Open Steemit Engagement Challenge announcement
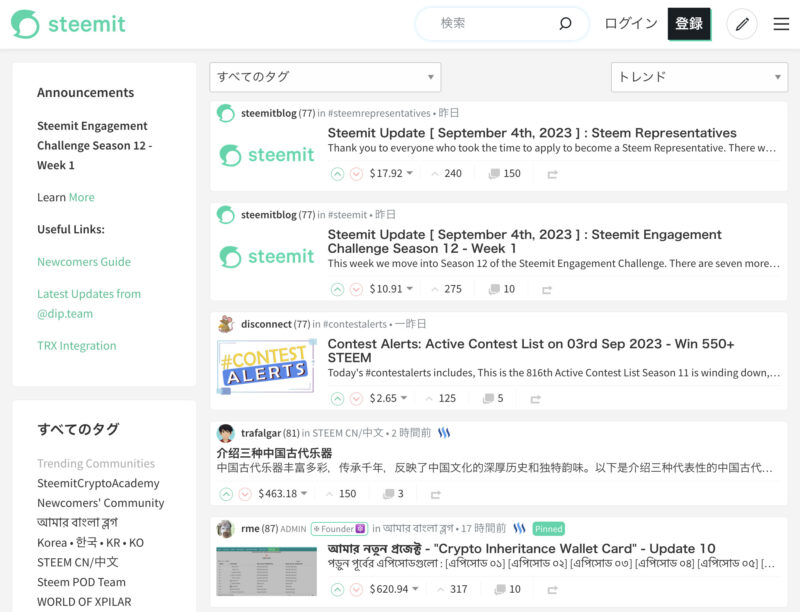Screen dimensions: 800x612 click(94, 145)
